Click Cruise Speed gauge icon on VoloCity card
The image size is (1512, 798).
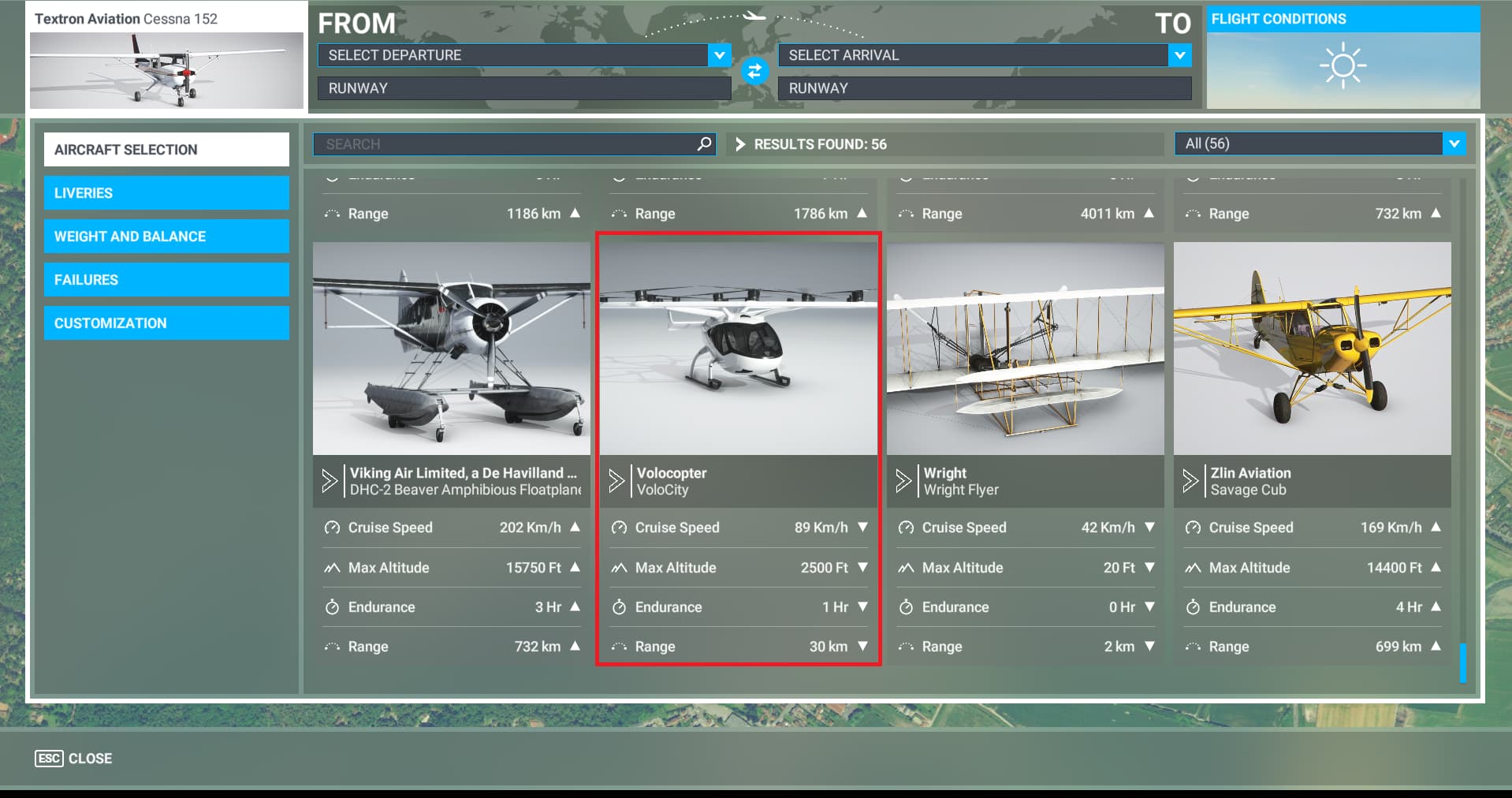(620, 528)
